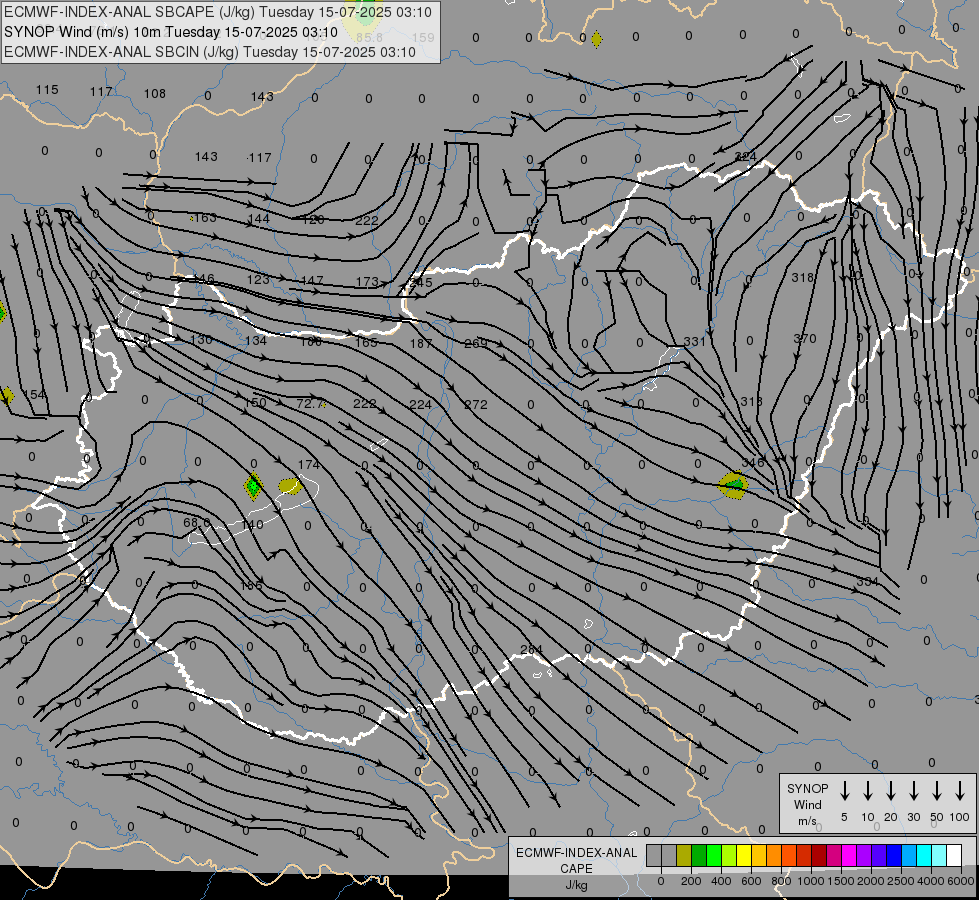The width and height of the screenshot is (979, 900).
Task: Click the wind arrow above 20 in legend
Action: pyautogui.click(x=891, y=791)
